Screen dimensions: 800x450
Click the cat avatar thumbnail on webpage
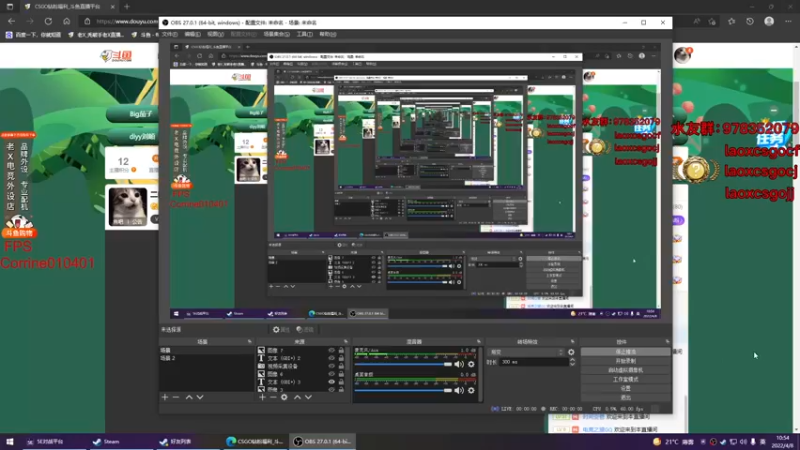coord(128,207)
